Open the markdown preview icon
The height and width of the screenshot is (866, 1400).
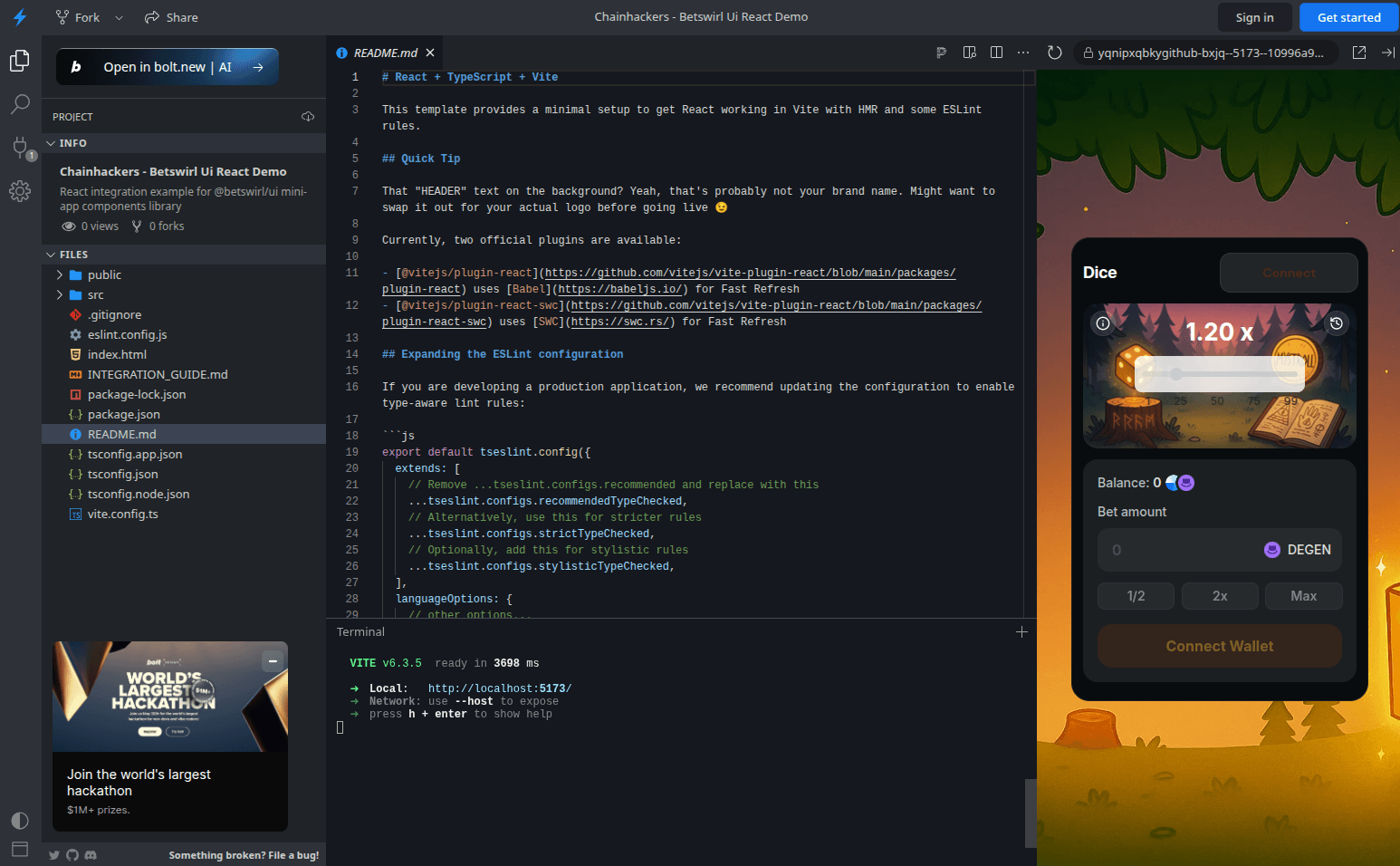[970, 53]
